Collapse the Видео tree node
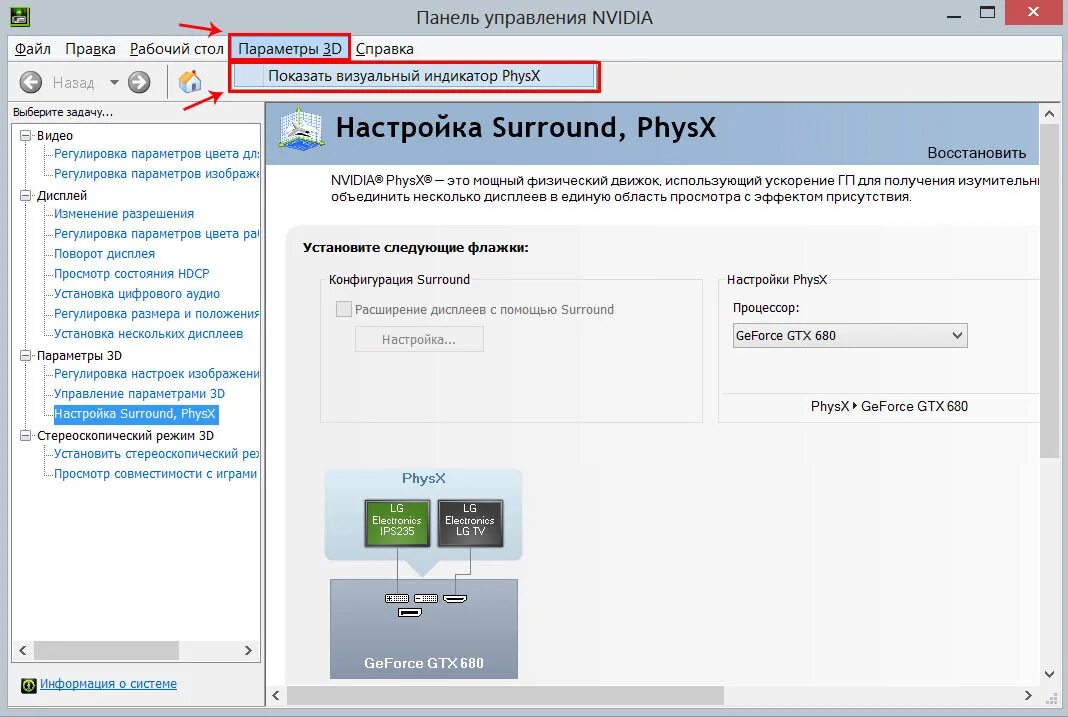This screenshot has width=1068, height=717. tap(25, 136)
